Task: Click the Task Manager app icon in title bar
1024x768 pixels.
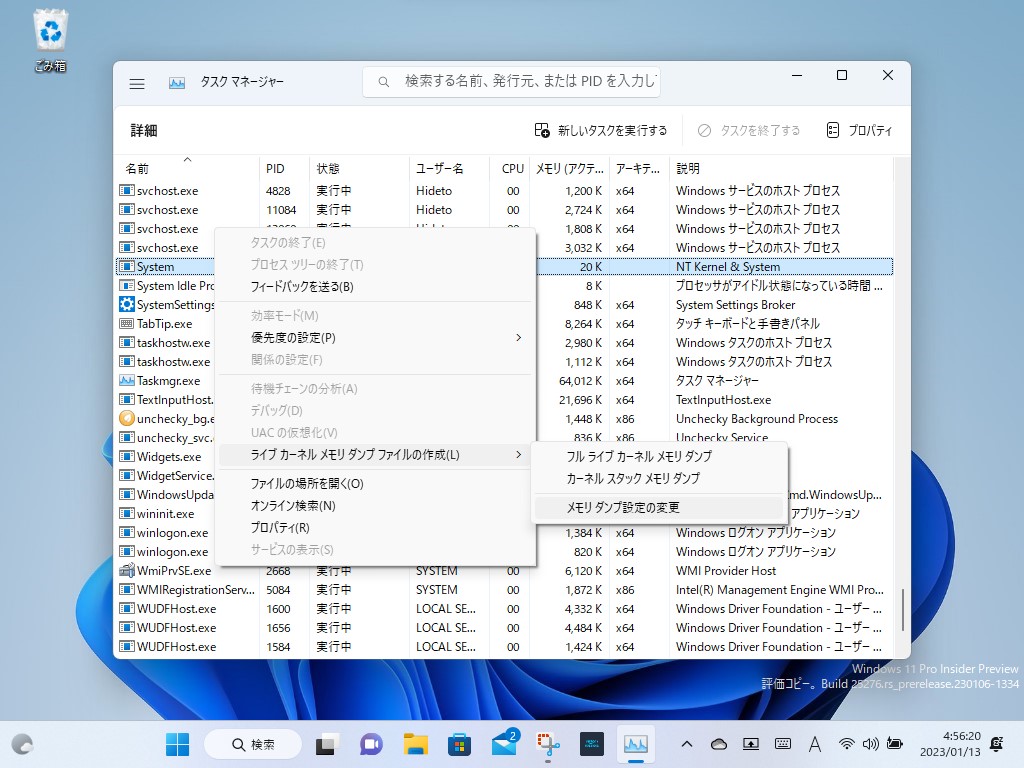Action: pyautogui.click(x=177, y=83)
